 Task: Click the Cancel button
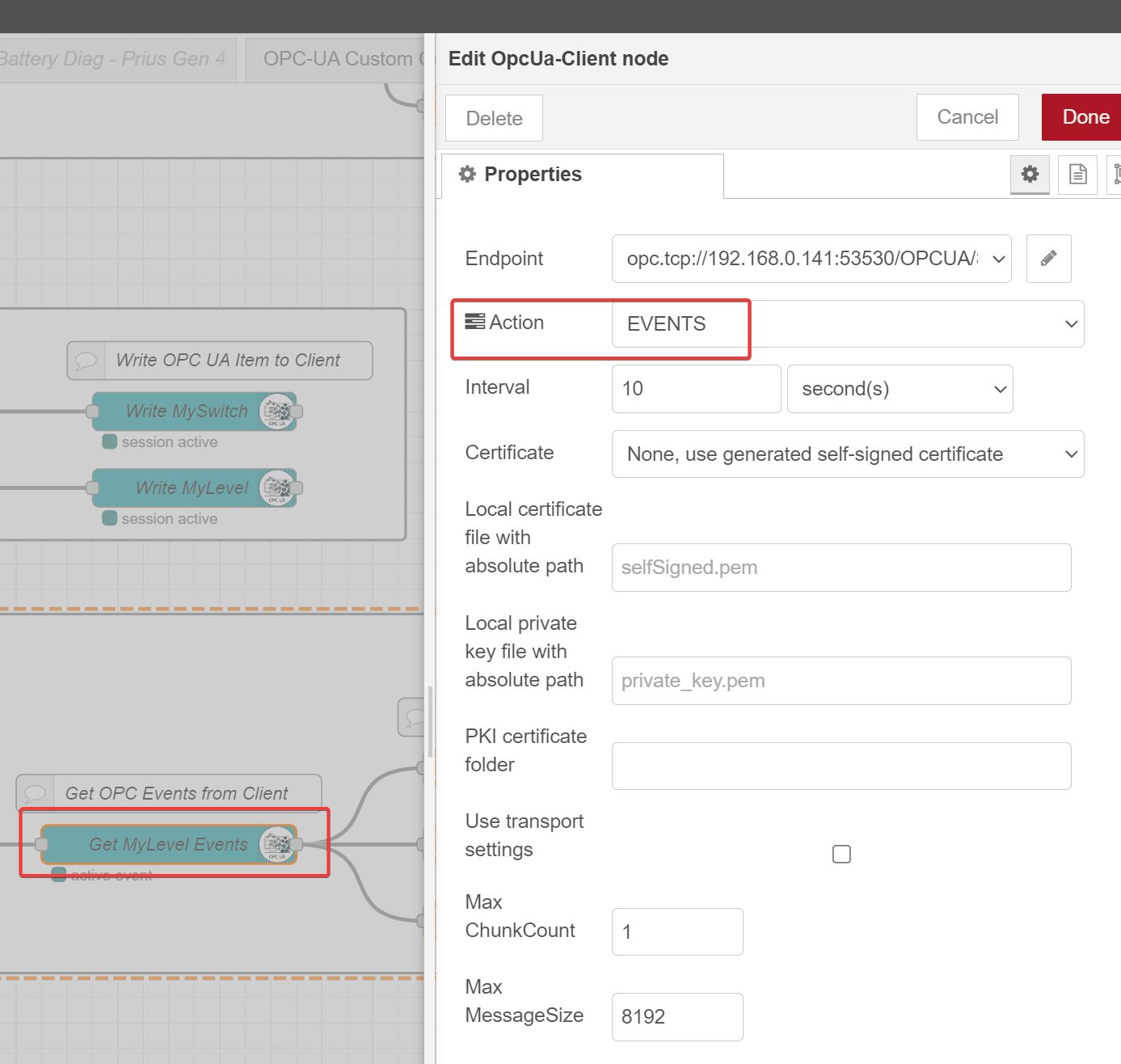(x=967, y=117)
